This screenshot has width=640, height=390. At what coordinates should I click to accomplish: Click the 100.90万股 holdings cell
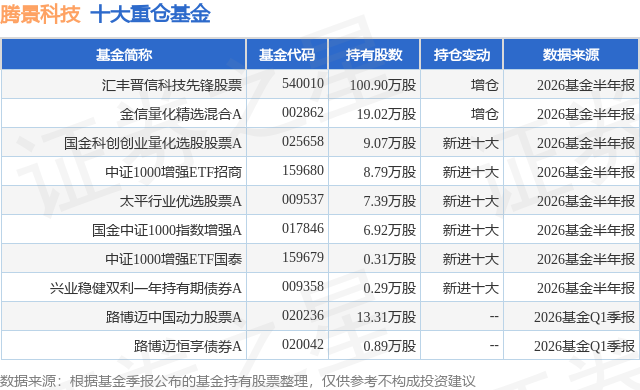pos(383,85)
